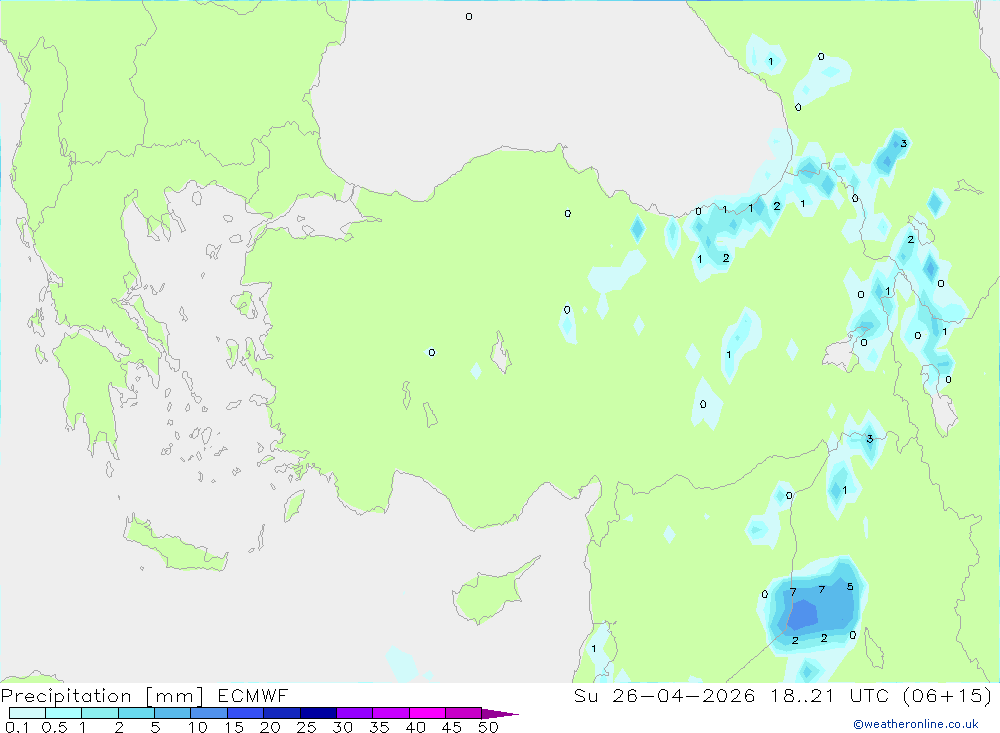1000x733 pixels.
Task: Click legend label '50'
Action: (x=488, y=727)
